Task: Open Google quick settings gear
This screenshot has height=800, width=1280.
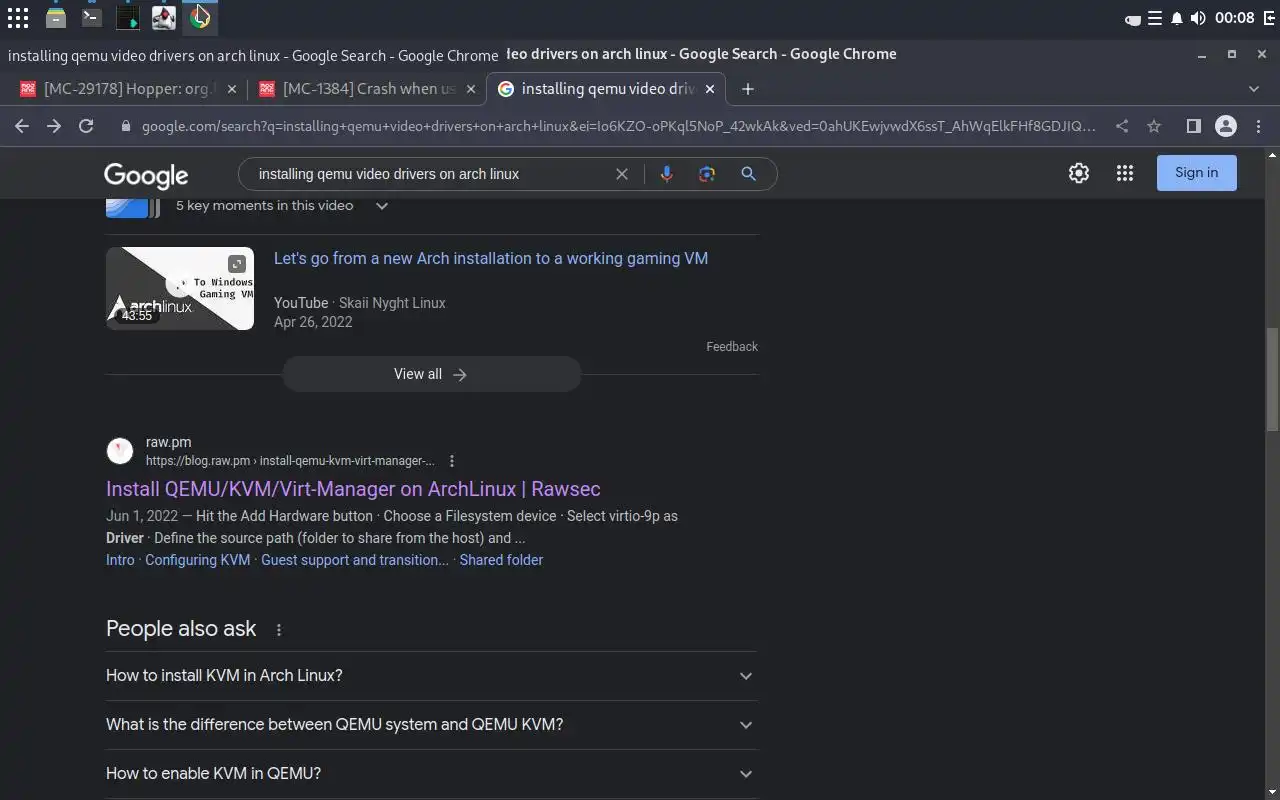Action: click(x=1079, y=173)
